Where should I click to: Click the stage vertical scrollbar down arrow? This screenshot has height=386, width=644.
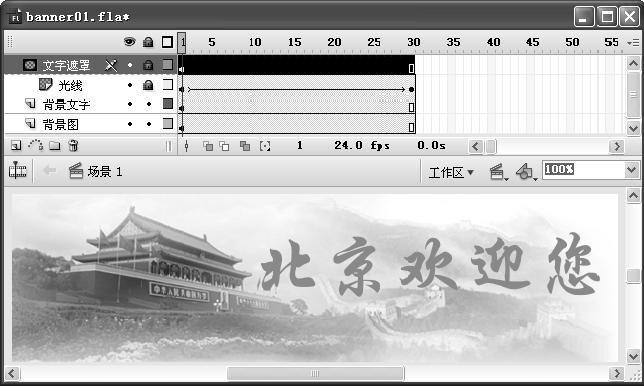633,356
